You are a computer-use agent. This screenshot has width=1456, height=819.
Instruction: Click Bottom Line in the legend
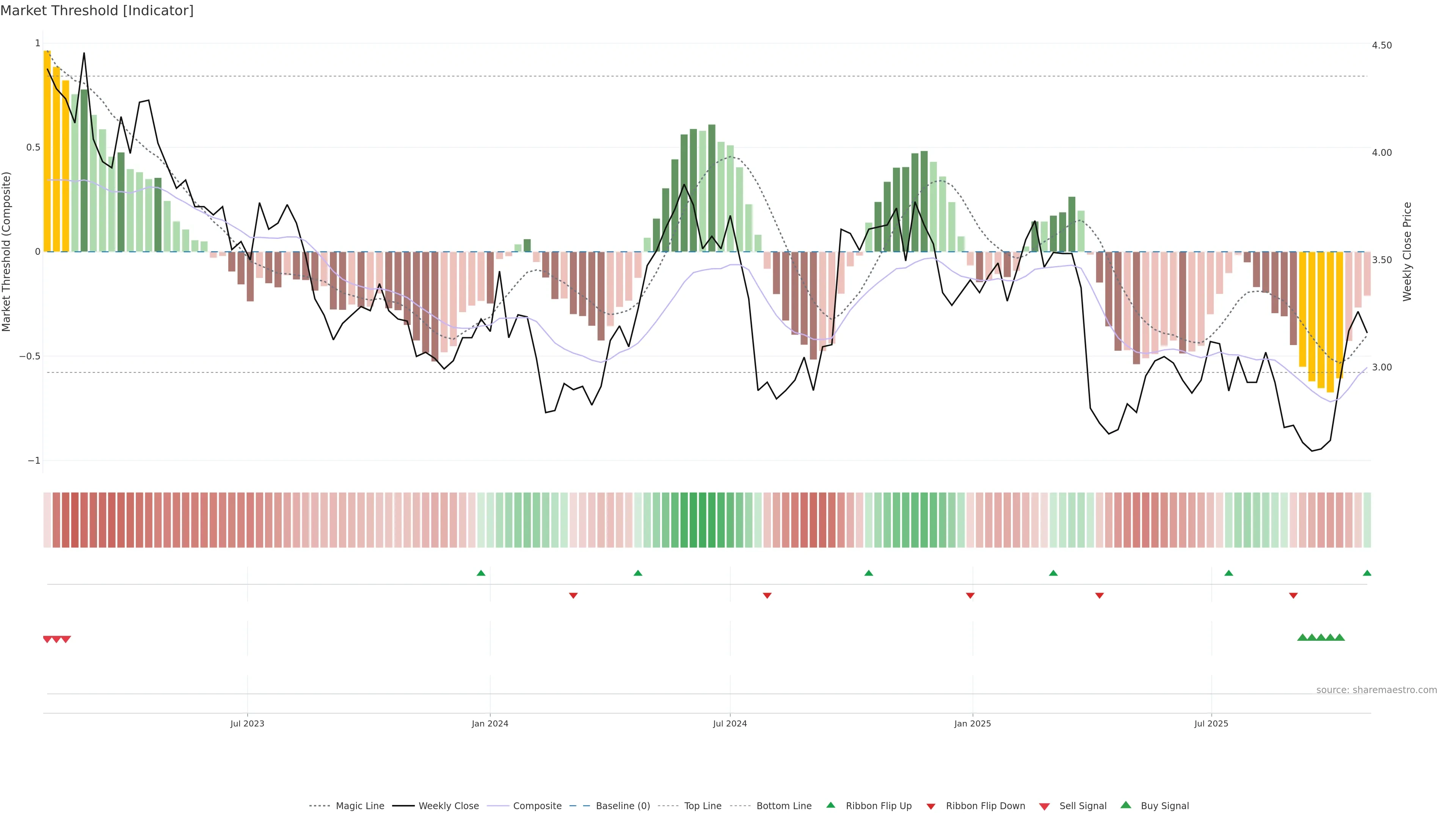(x=783, y=806)
